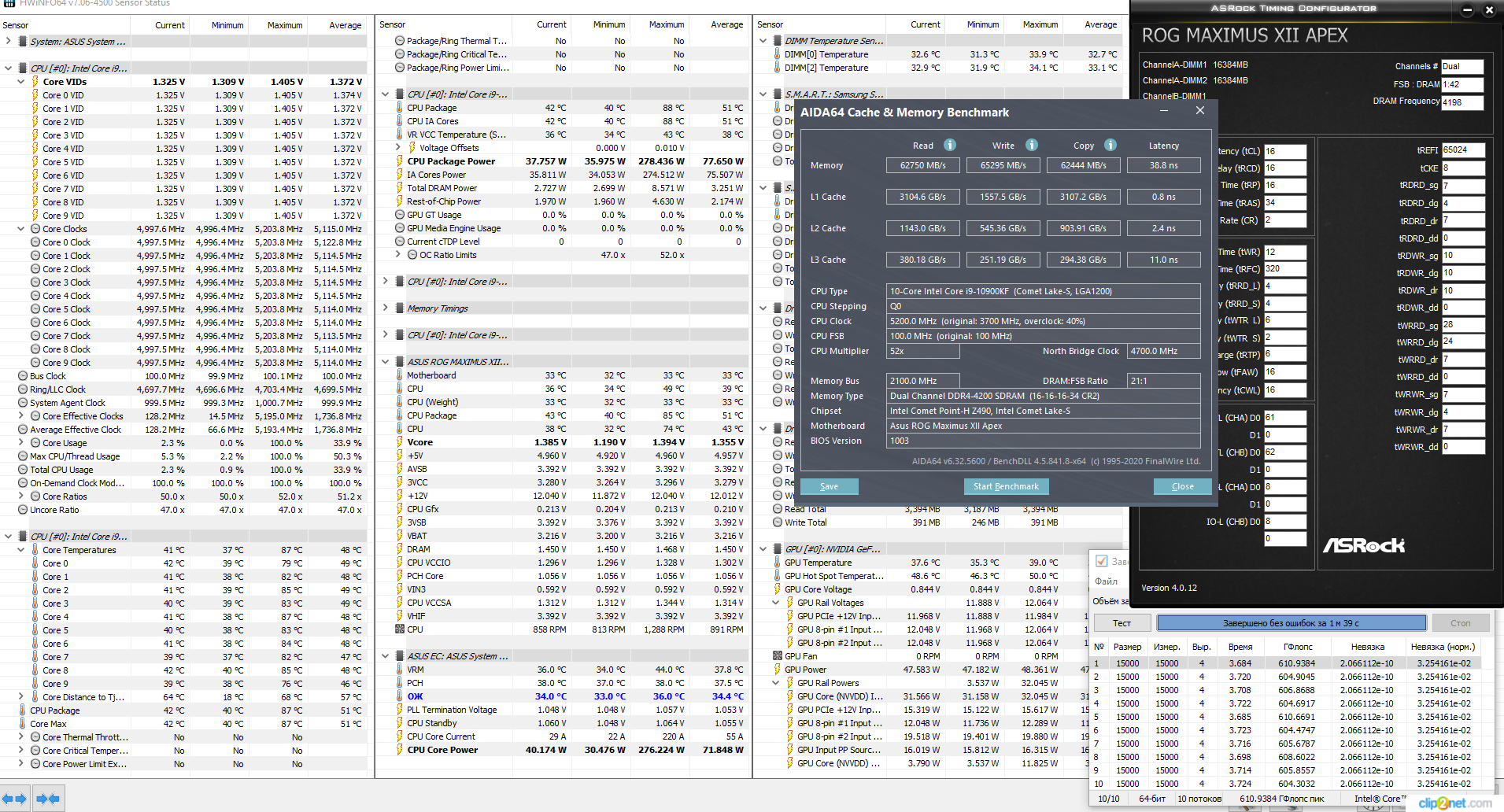
Task: Click the tREFI value field in ASRock Timing Configurator
Action: [1463, 150]
